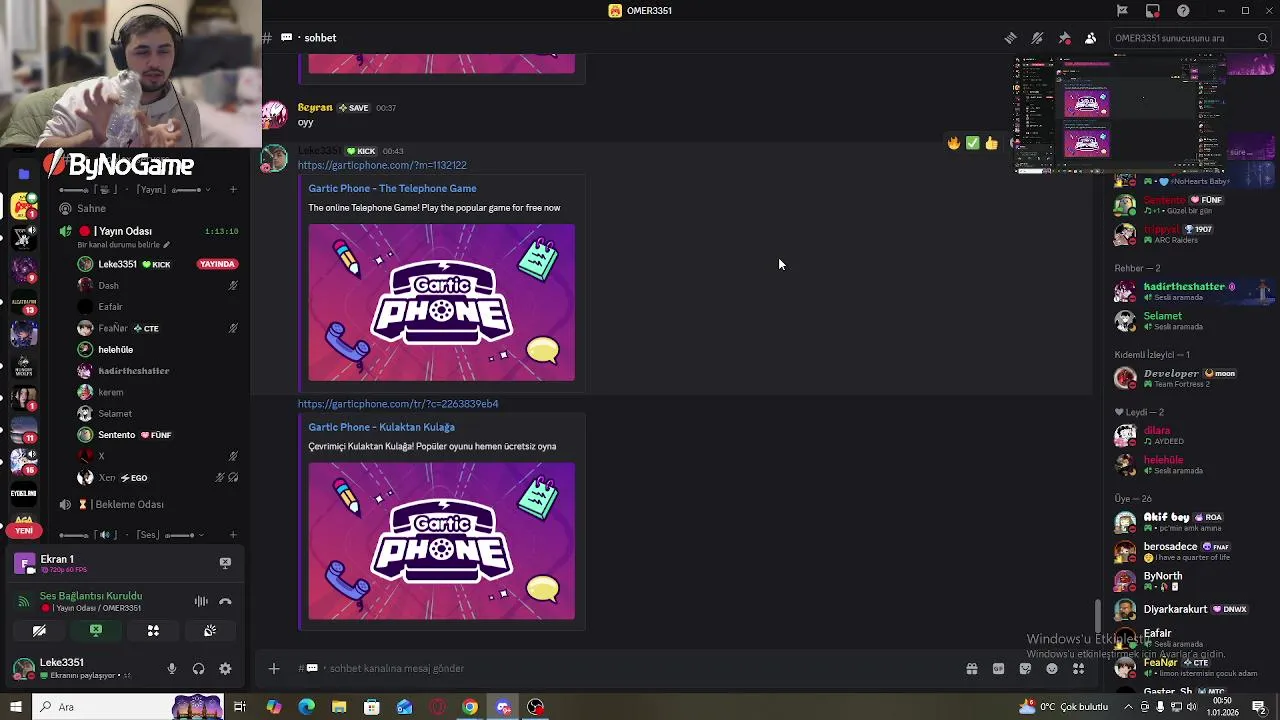This screenshot has width=1280, height=720.
Task: Toggle camera on in voice panel
Action: pyautogui.click(x=39, y=631)
